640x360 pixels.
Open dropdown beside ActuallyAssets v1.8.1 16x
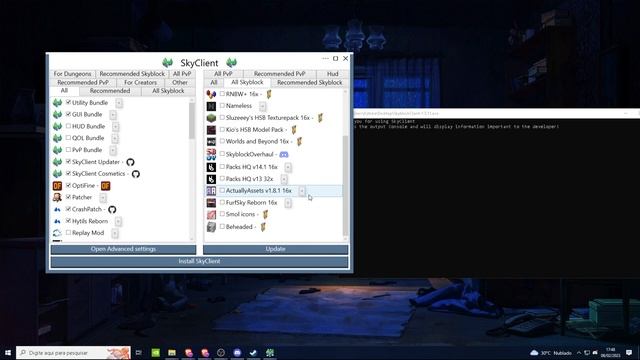(x=302, y=191)
